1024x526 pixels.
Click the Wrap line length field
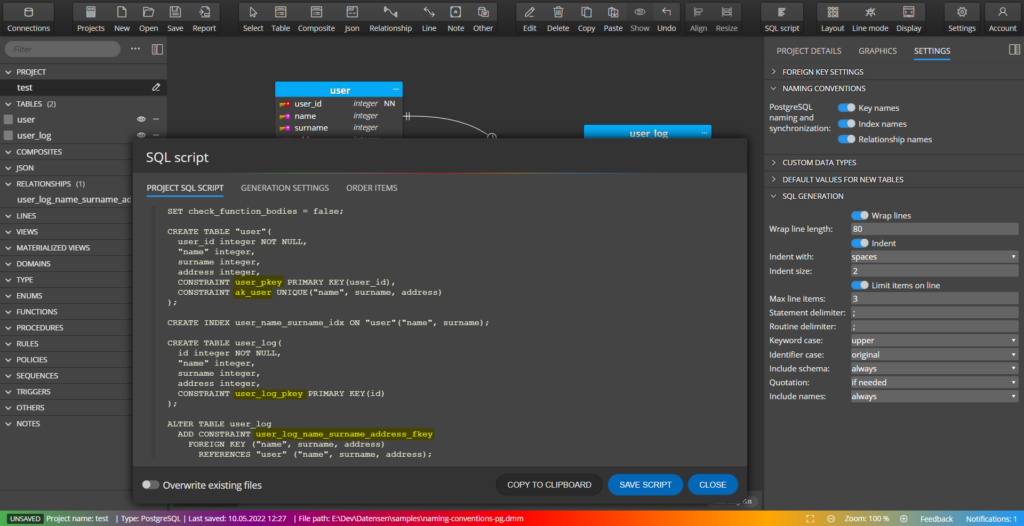(935, 229)
